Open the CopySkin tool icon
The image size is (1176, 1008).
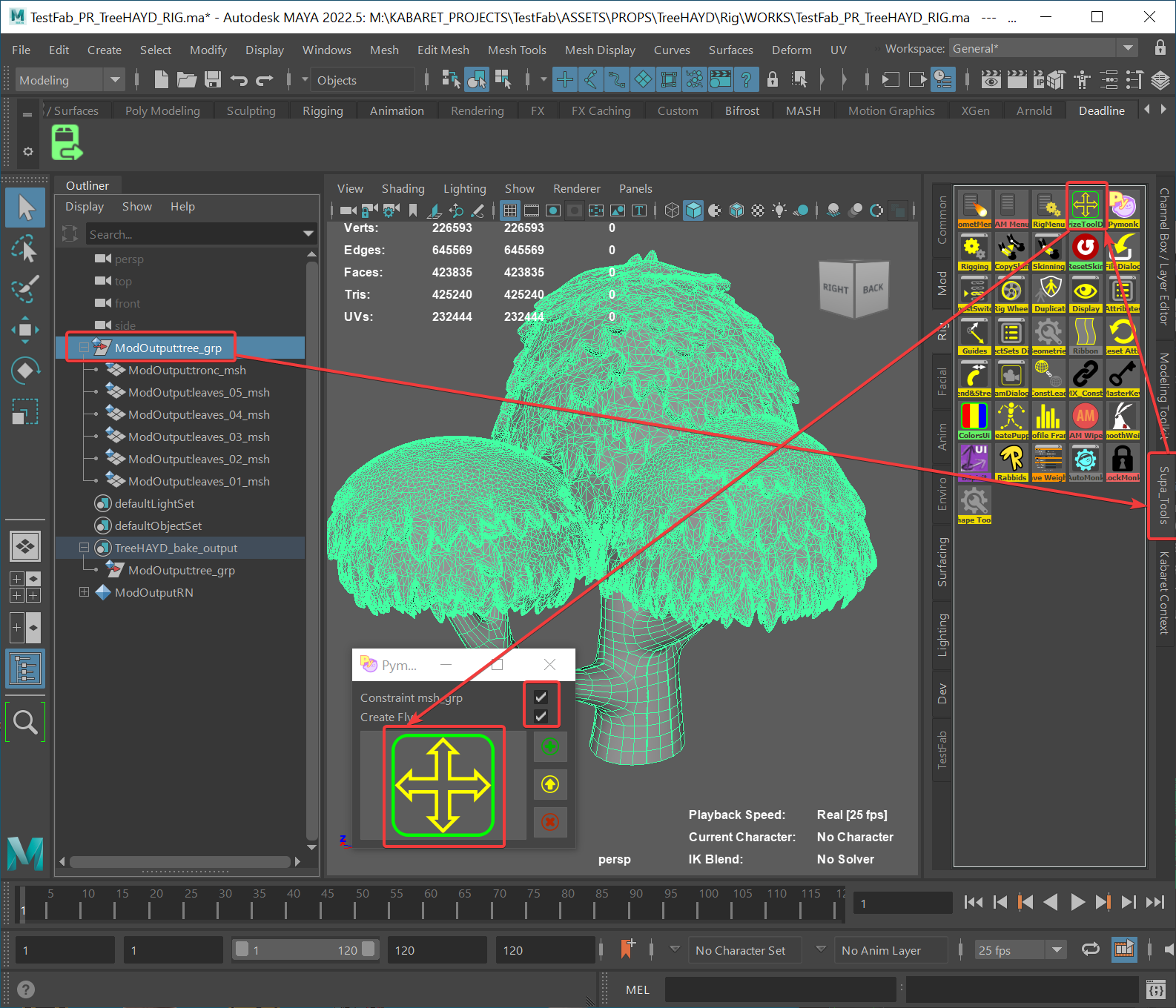(1011, 251)
